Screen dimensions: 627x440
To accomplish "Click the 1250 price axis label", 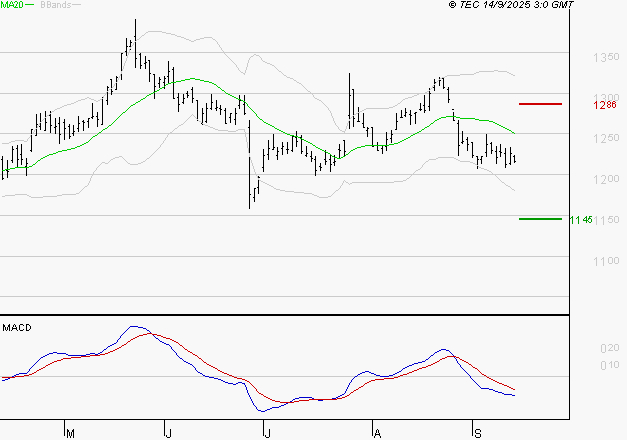I will pos(606,138).
